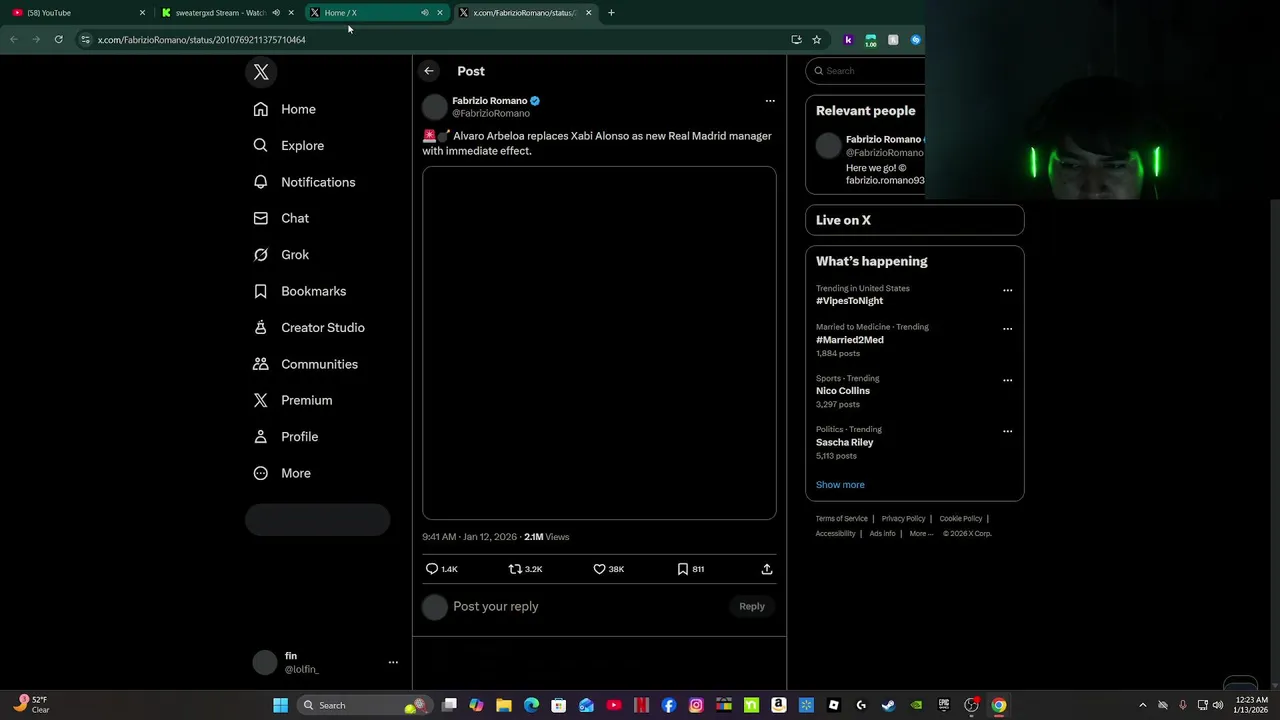Click the share icon on post

pos(767,569)
